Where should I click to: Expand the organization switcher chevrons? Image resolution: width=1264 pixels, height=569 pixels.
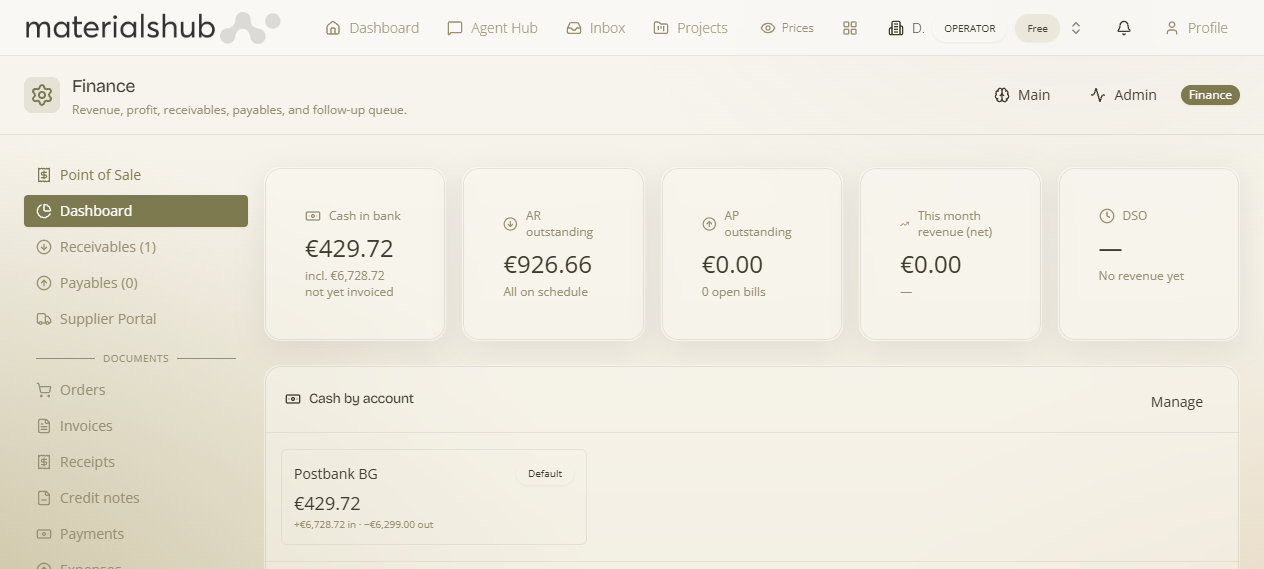point(1076,28)
